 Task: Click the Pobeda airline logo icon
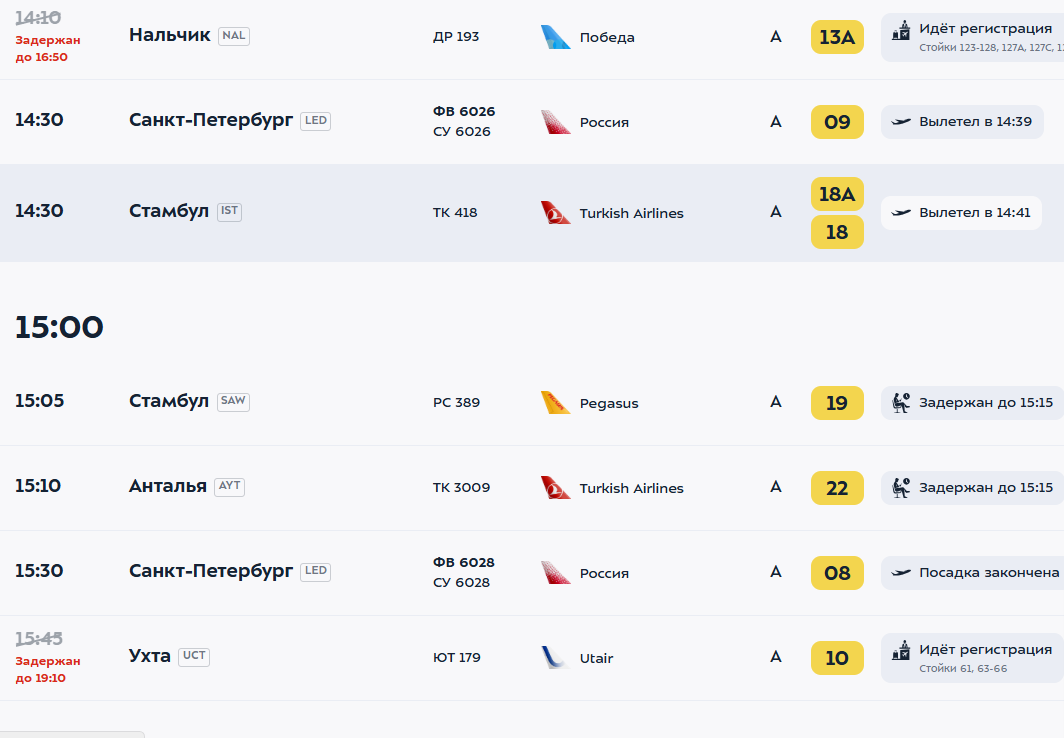click(555, 37)
